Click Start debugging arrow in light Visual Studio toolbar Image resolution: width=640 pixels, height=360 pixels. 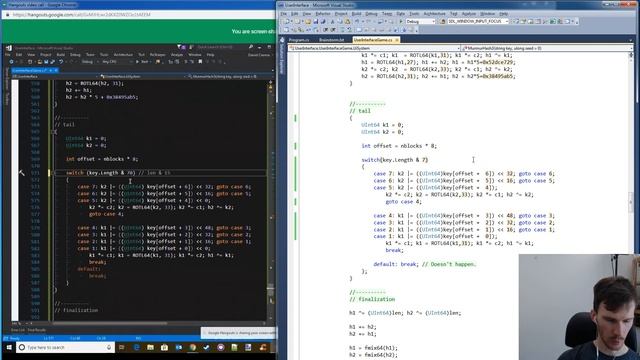tap(401, 22)
